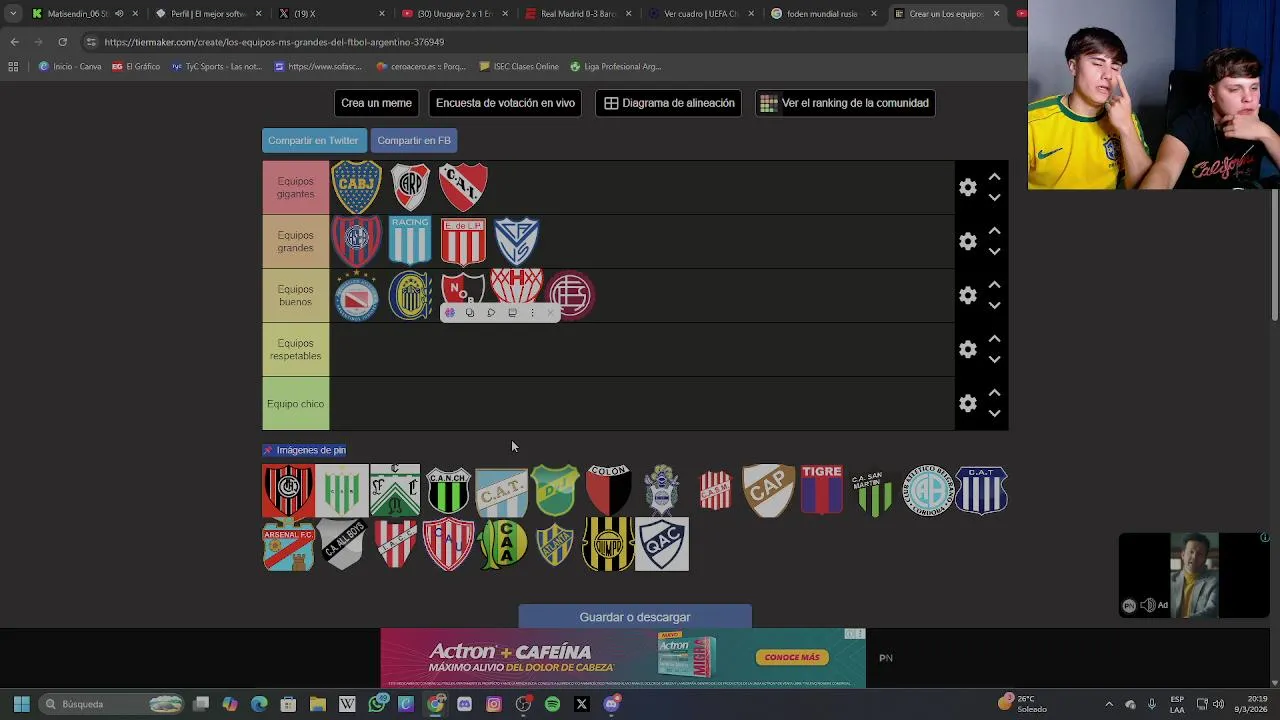Pick the C.A.T. Talleres blue-striped crest
This screenshot has height=720, width=1280.
(x=982, y=490)
